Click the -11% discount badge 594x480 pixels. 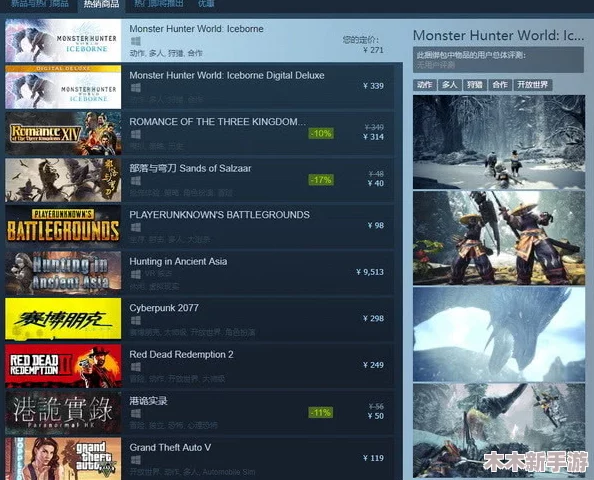[x=321, y=413]
